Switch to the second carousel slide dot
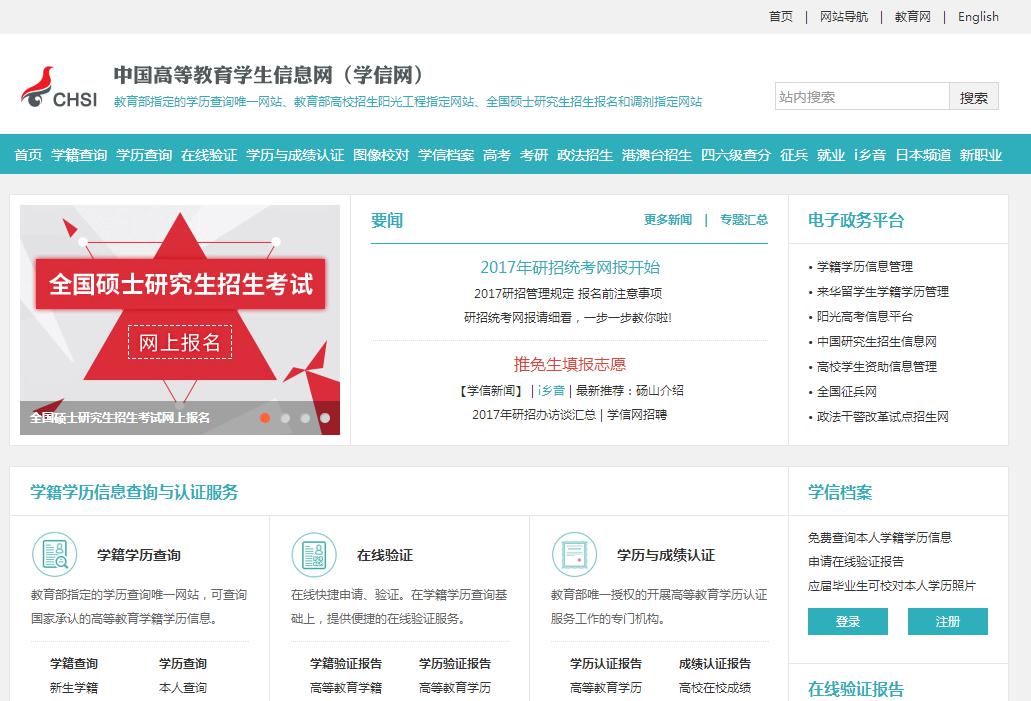The width and height of the screenshot is (1031, 701). (285, 418)
